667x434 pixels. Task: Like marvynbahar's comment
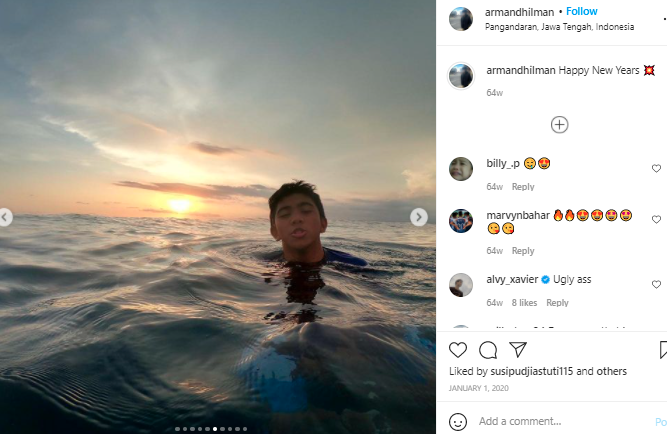[x=656, y=220]
